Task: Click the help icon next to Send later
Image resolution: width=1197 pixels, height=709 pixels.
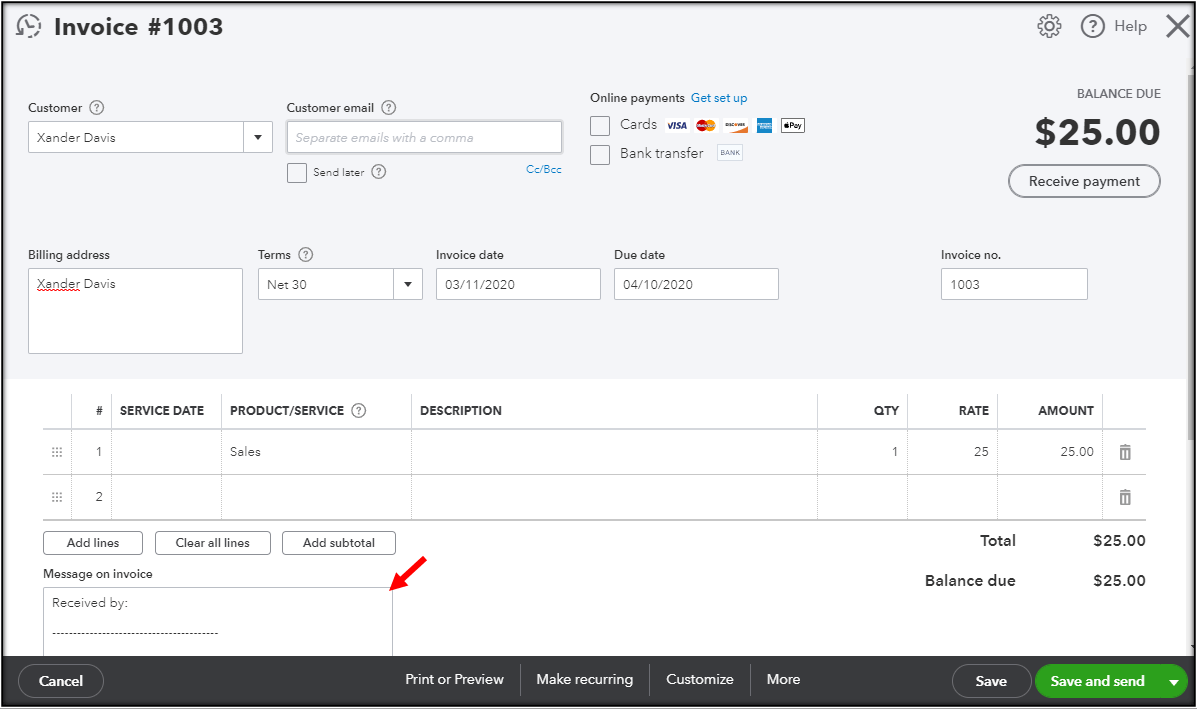Action: (379, 172)
